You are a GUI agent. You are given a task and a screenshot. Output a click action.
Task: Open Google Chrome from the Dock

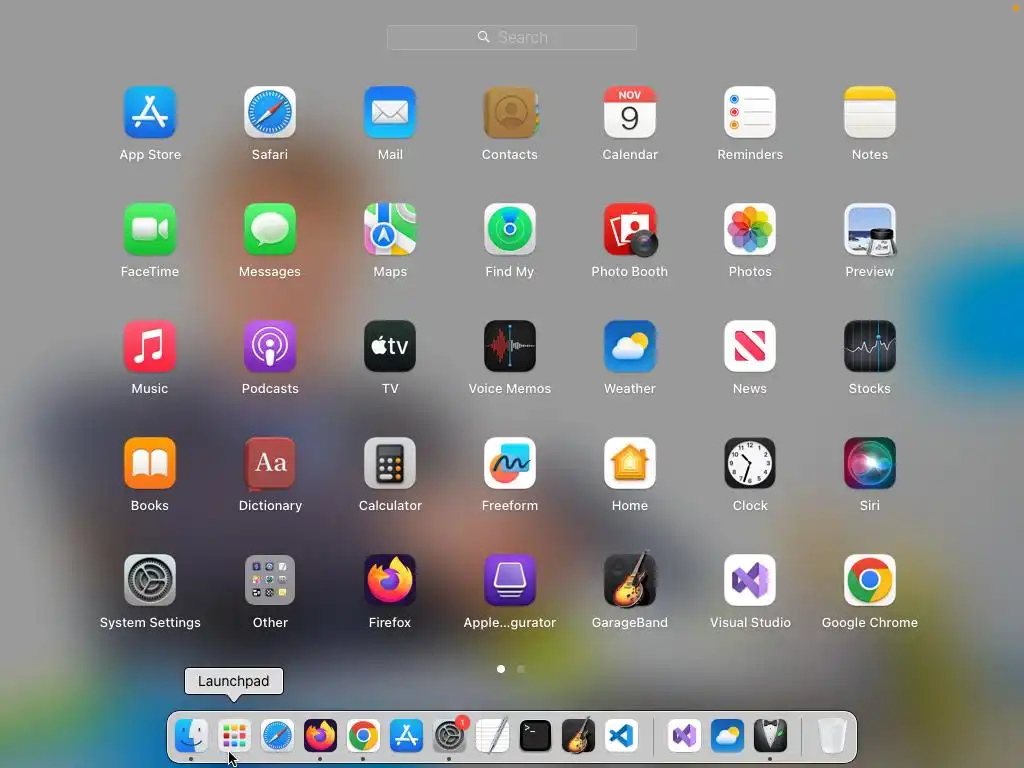363,735
